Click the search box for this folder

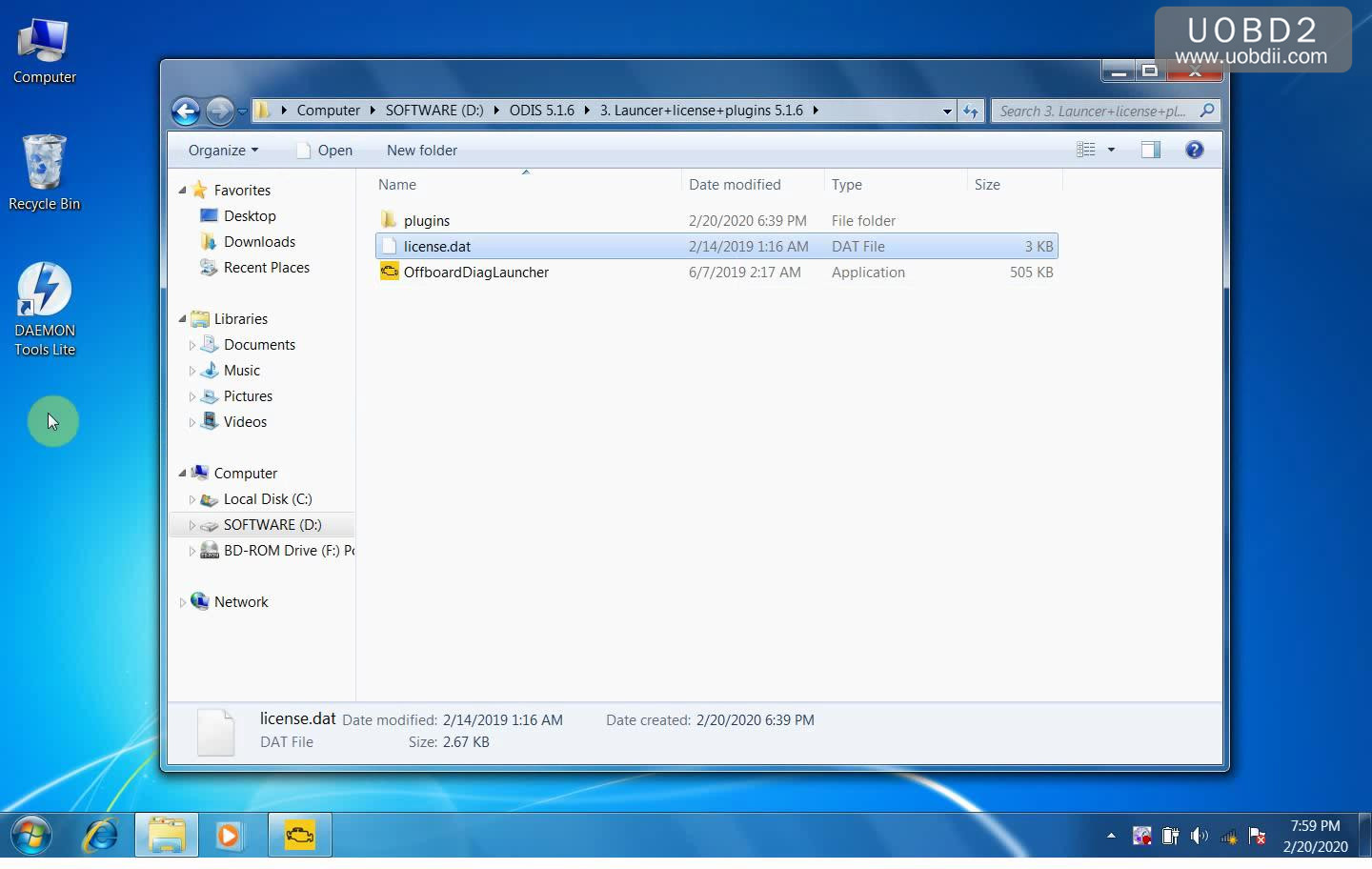(x=1094, y=111)
